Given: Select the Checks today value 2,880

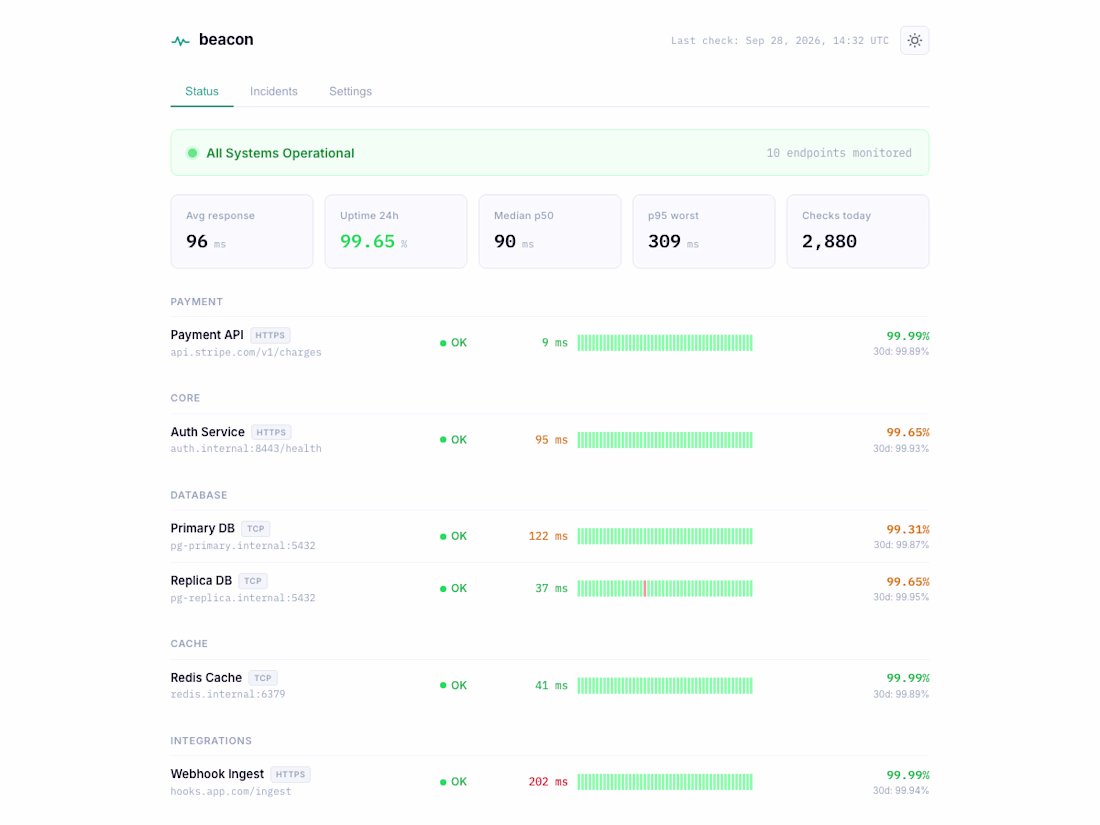Looking at the screenshot, I should tap(829, 241).
